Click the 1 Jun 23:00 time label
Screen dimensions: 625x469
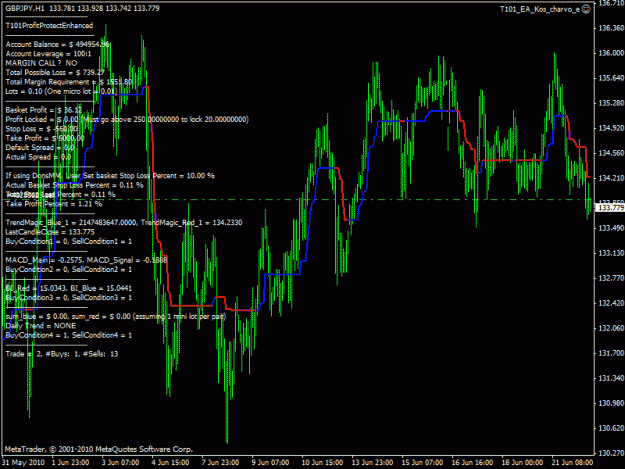[x=71, y=463]
